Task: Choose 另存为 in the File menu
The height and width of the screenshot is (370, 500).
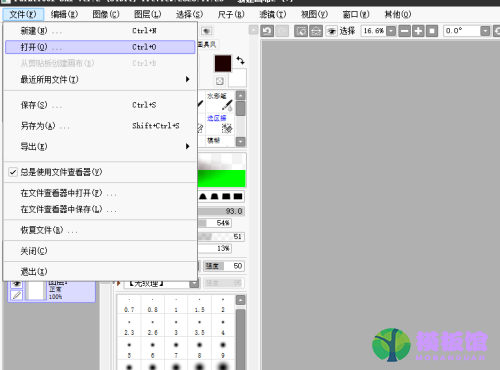Action: [x=100, y=126]
